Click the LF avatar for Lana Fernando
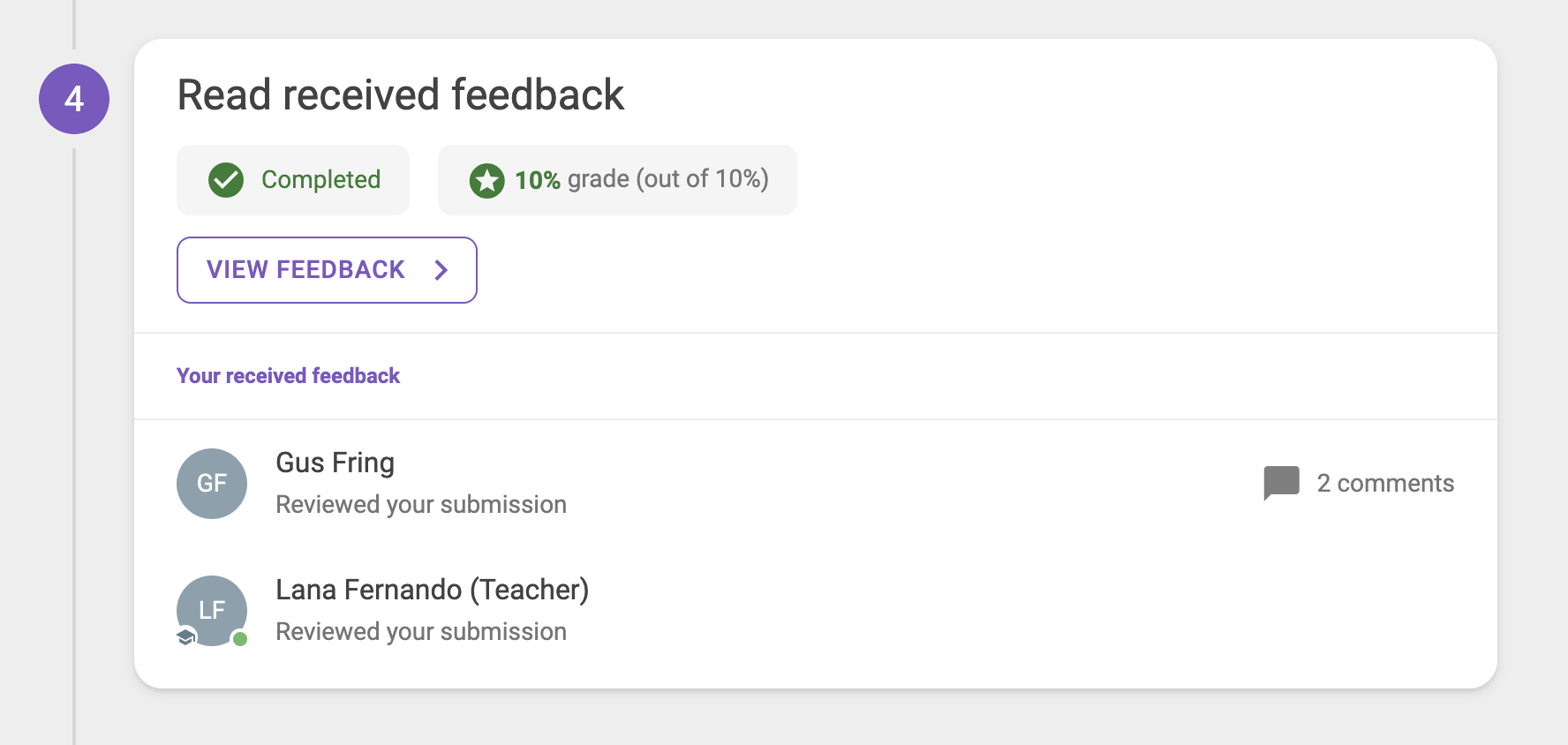This screenshot has width=1568, height=745. [212, 609]
